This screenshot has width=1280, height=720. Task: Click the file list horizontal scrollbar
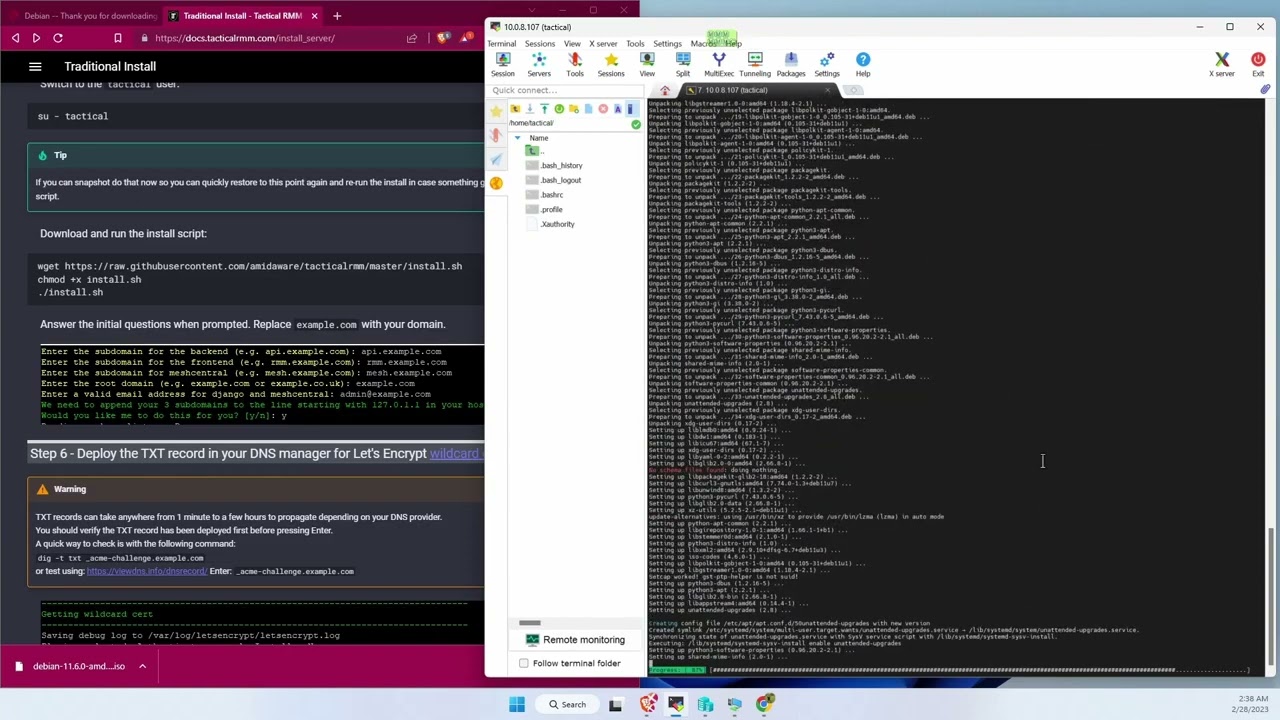click(x=530, y=622)
